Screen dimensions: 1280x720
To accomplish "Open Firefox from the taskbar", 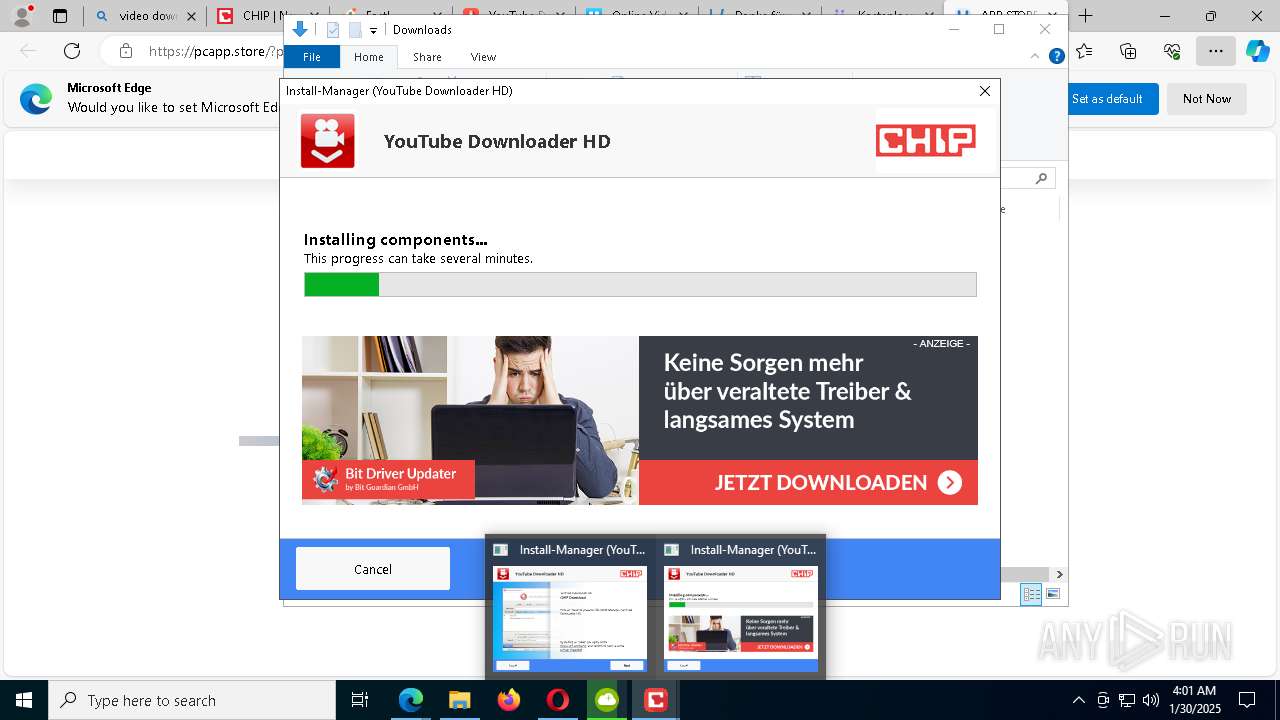I will 508,700.
